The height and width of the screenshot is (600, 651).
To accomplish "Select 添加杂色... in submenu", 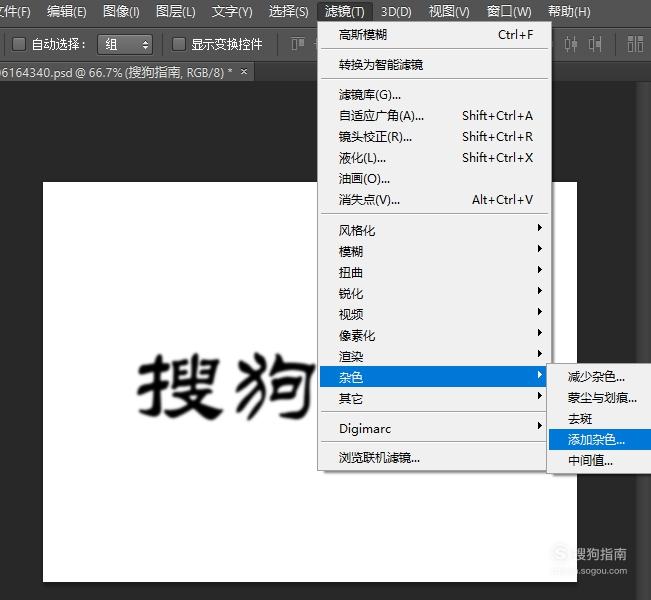I will tap(600, 439).
